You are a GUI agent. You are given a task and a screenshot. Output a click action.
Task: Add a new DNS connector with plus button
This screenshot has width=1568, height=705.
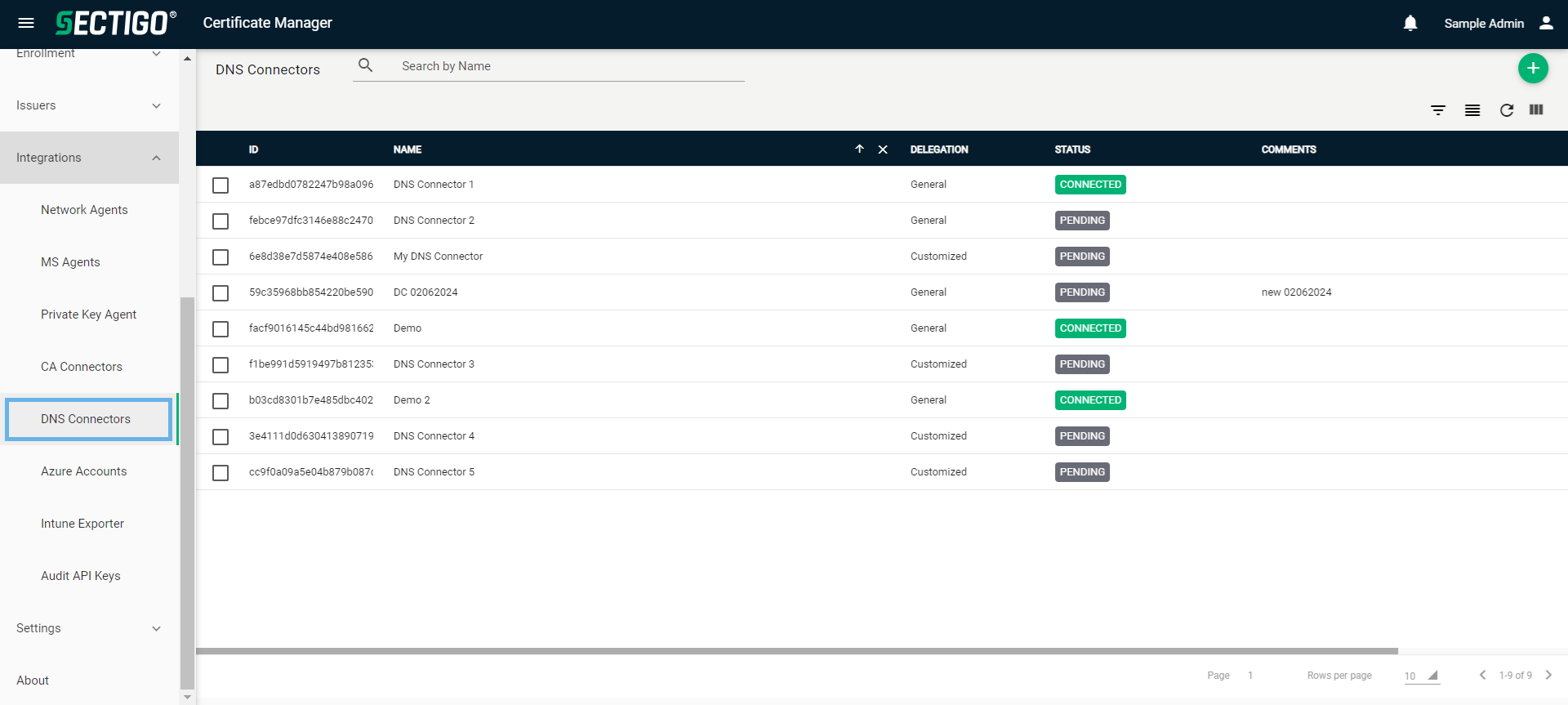pyautogui.click(x=1533, y=68)
